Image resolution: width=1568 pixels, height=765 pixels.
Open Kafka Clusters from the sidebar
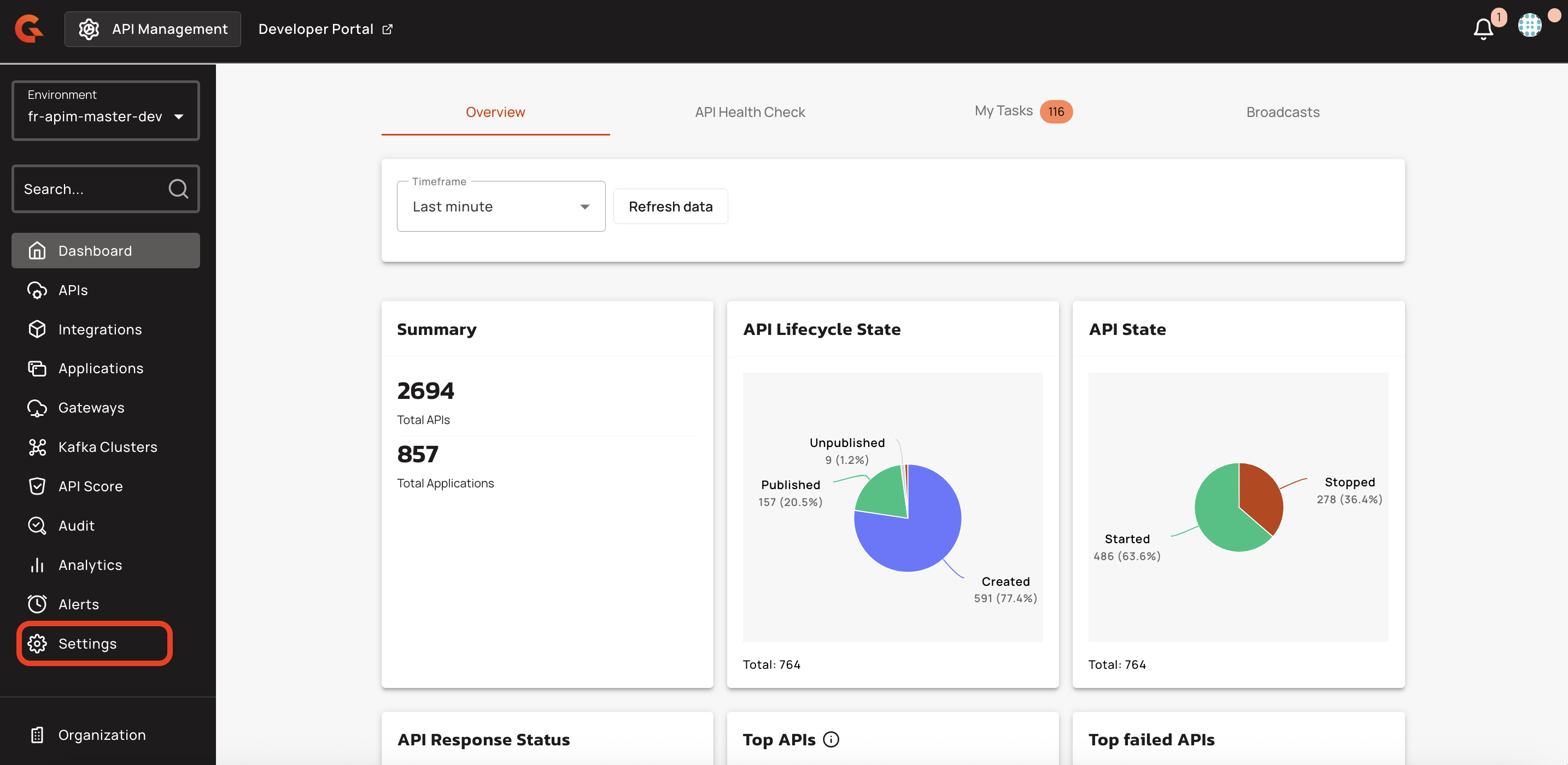107,447
